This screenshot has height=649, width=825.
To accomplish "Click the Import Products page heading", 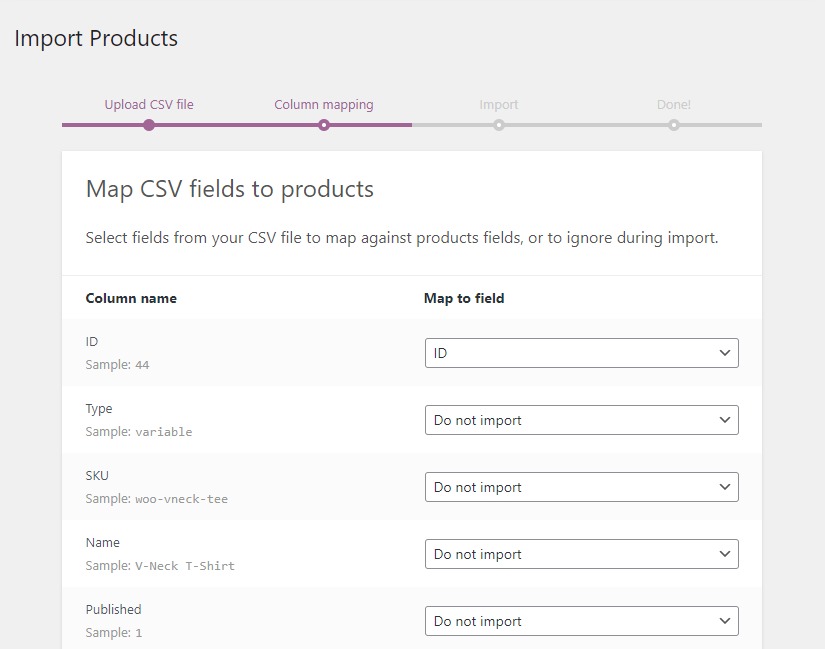I will 96,38.
